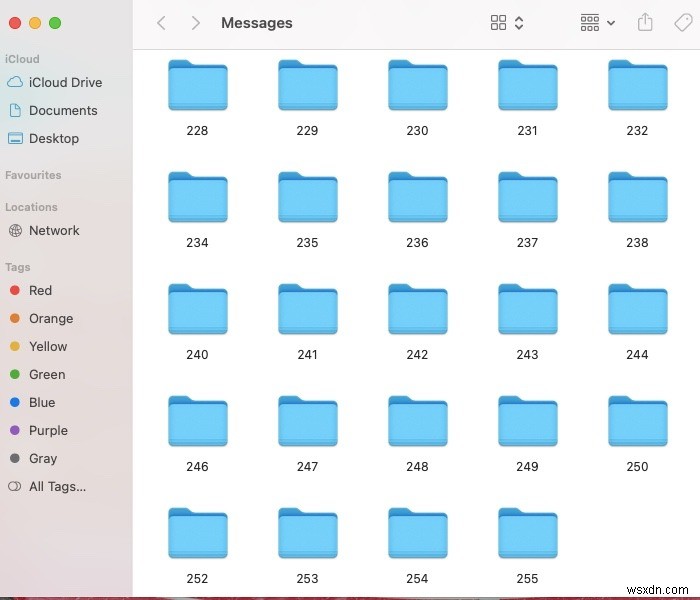Open All Tags… in the sidebar
The height and width of the screenshot is (600, 700).
[x=47, y=486]
